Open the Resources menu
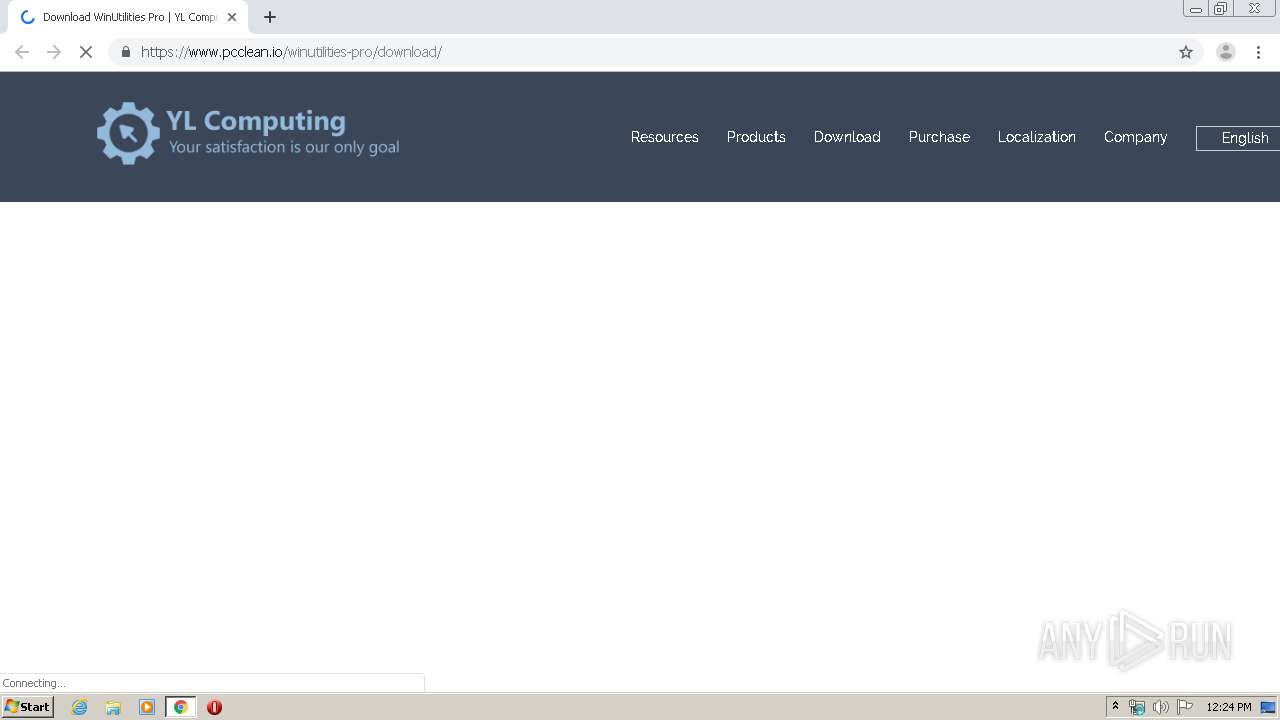 click(665, 137)
